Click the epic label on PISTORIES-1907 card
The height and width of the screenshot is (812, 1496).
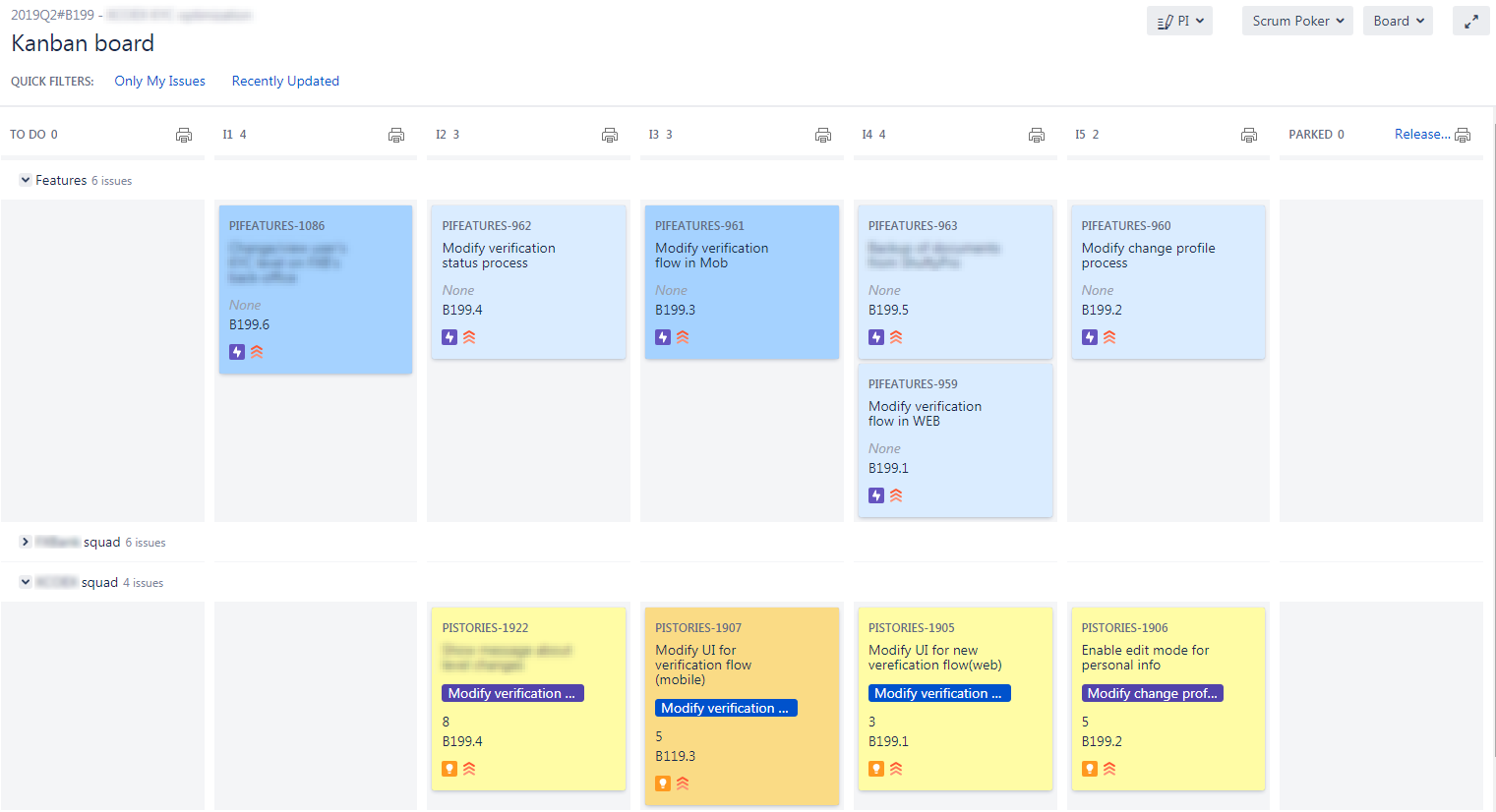(x=726, y=708)
